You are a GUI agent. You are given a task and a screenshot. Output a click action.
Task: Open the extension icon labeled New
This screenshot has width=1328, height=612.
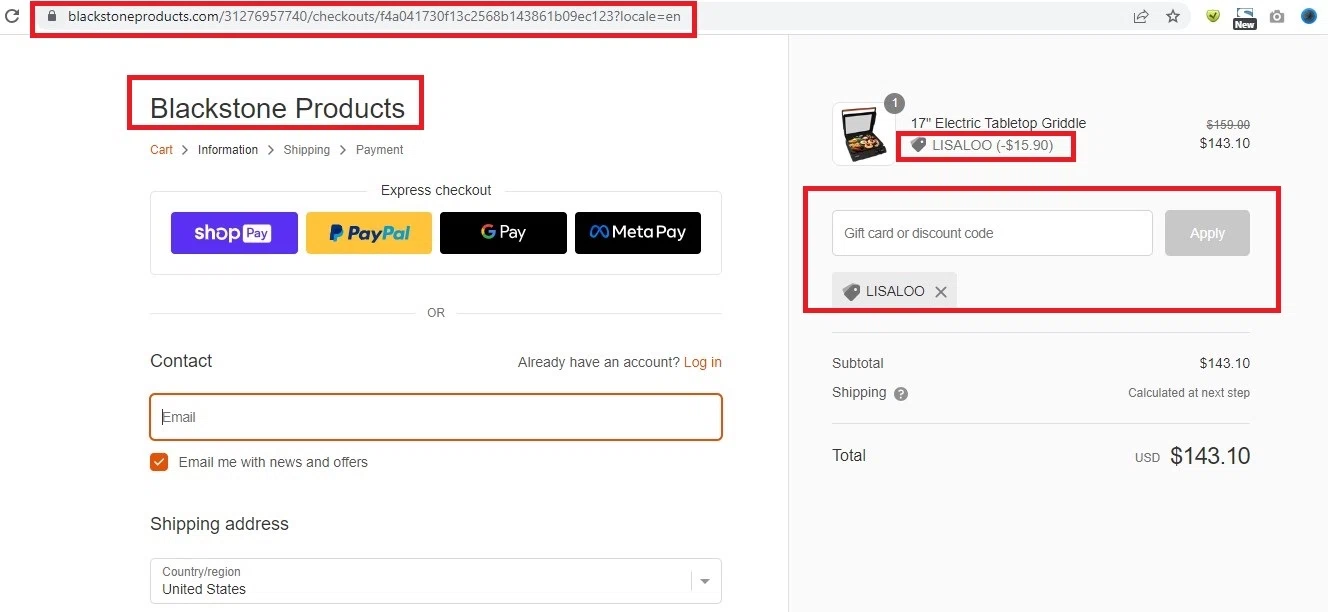1244,17
